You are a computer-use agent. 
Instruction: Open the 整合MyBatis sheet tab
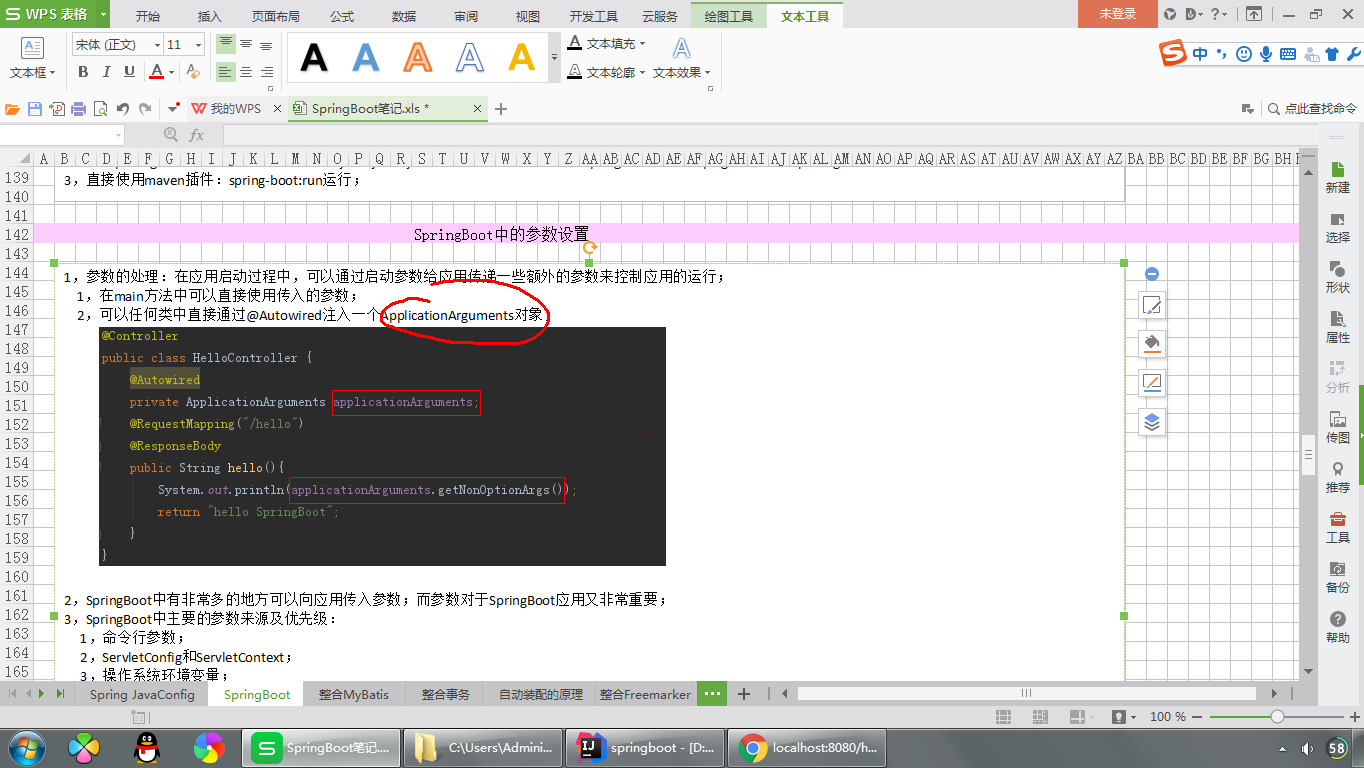tap(353, 693)
